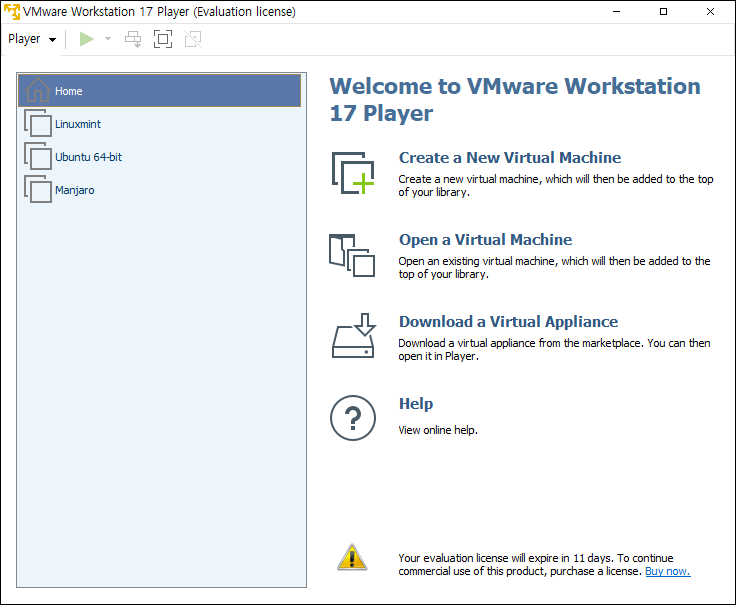Screen dimensions: 736x605
Task: Expand the power options arrow beside play
Action: pos(108,39)
